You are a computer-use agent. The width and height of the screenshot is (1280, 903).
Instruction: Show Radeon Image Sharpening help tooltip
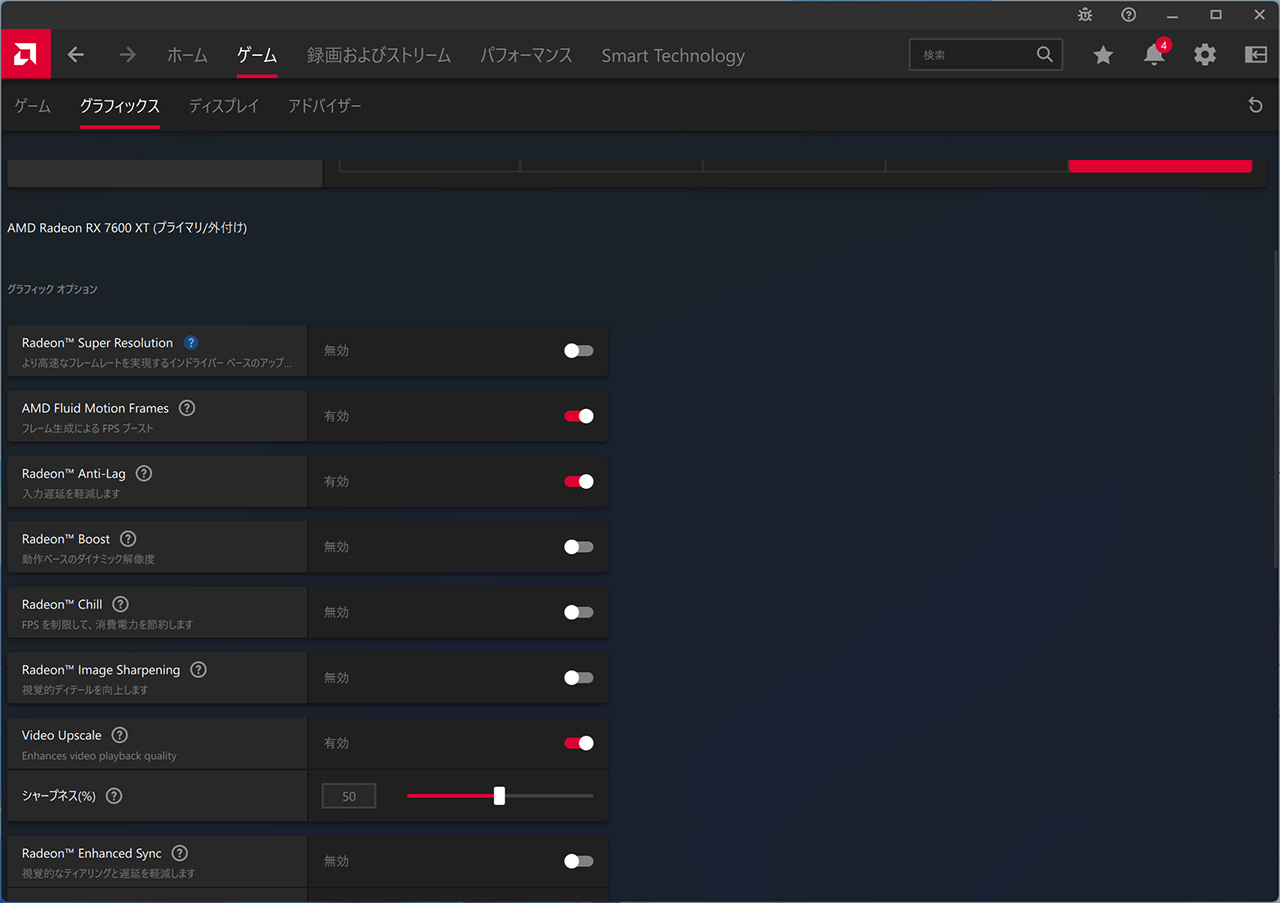198,670
